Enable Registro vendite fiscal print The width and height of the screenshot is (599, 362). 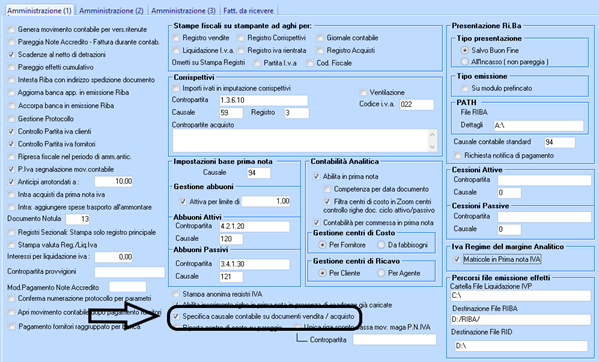click(x=176, y=38)
